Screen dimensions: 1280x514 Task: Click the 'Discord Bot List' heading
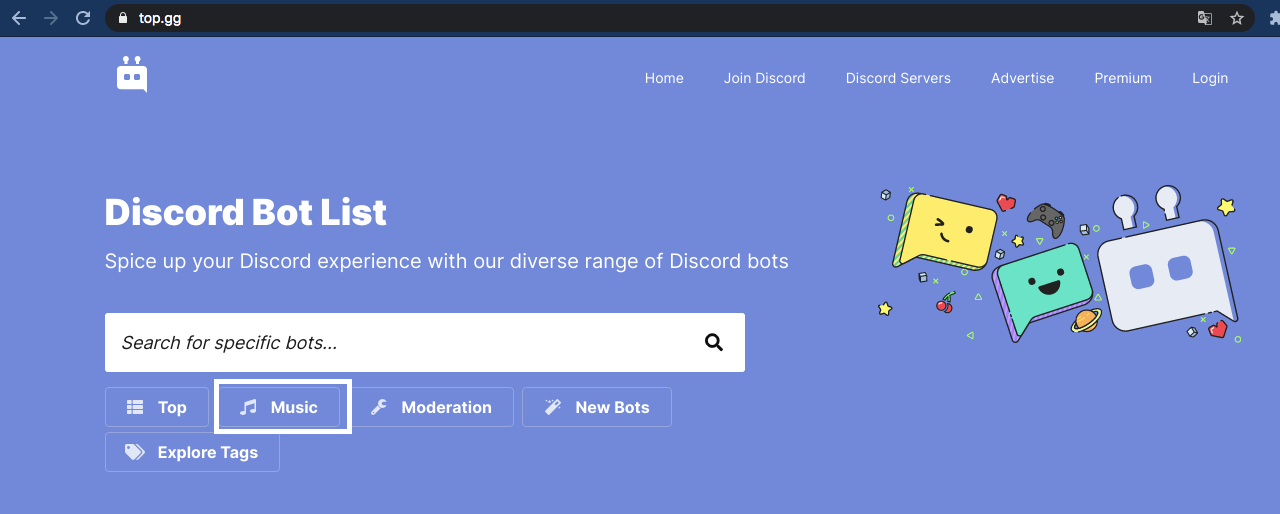(246, 212)
